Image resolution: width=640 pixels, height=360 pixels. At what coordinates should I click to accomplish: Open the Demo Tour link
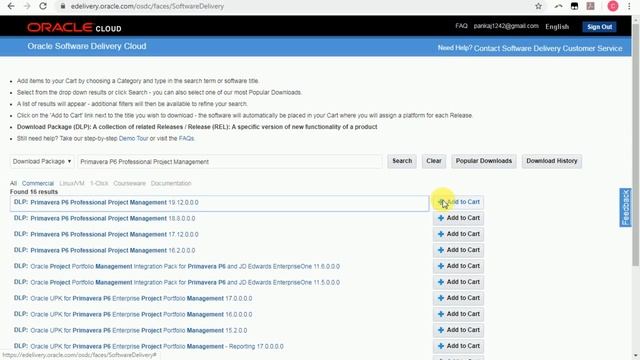[133, 138]
